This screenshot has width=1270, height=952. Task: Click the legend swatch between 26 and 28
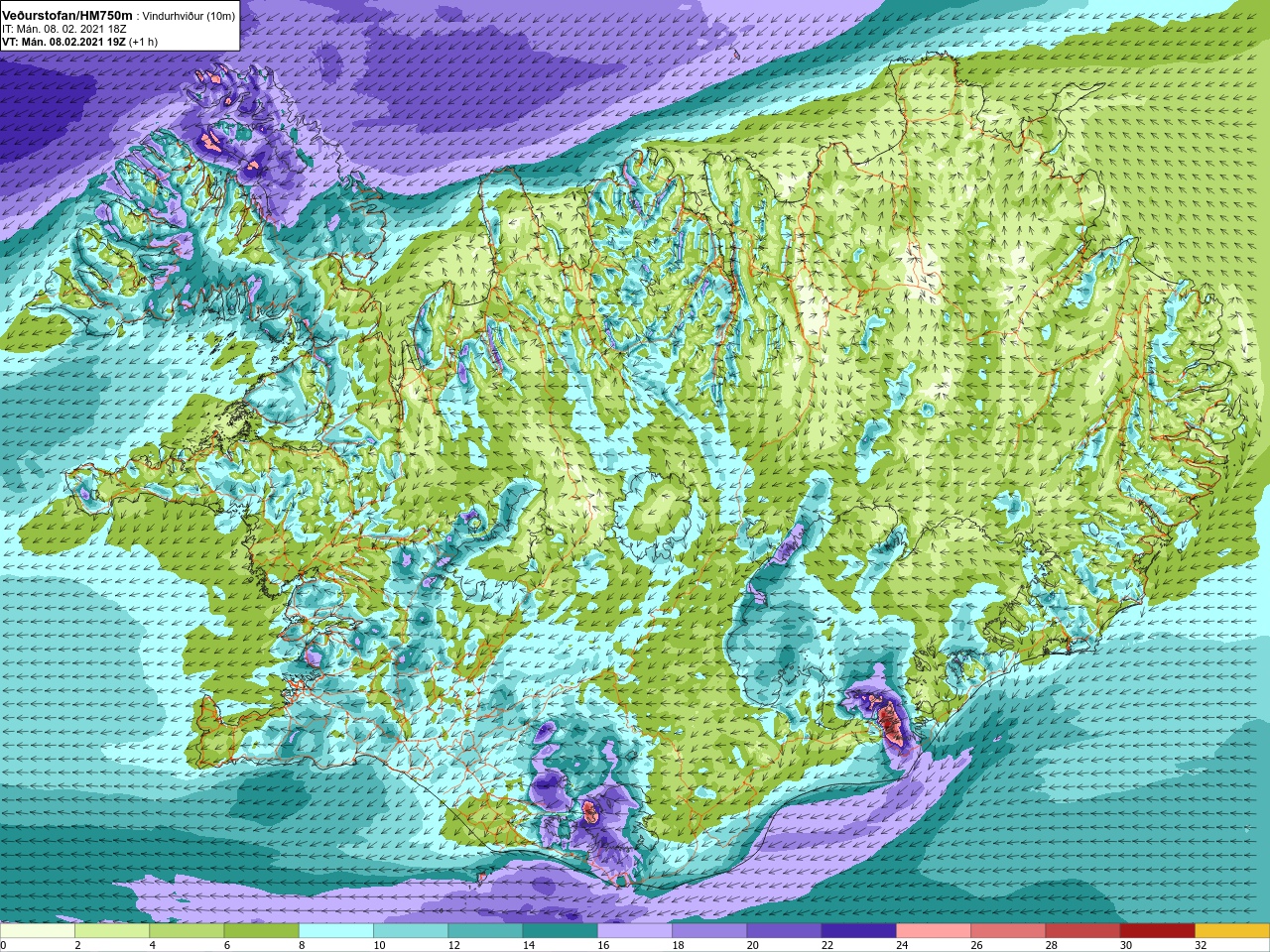pyautogui.click(x=1008, y=931)
